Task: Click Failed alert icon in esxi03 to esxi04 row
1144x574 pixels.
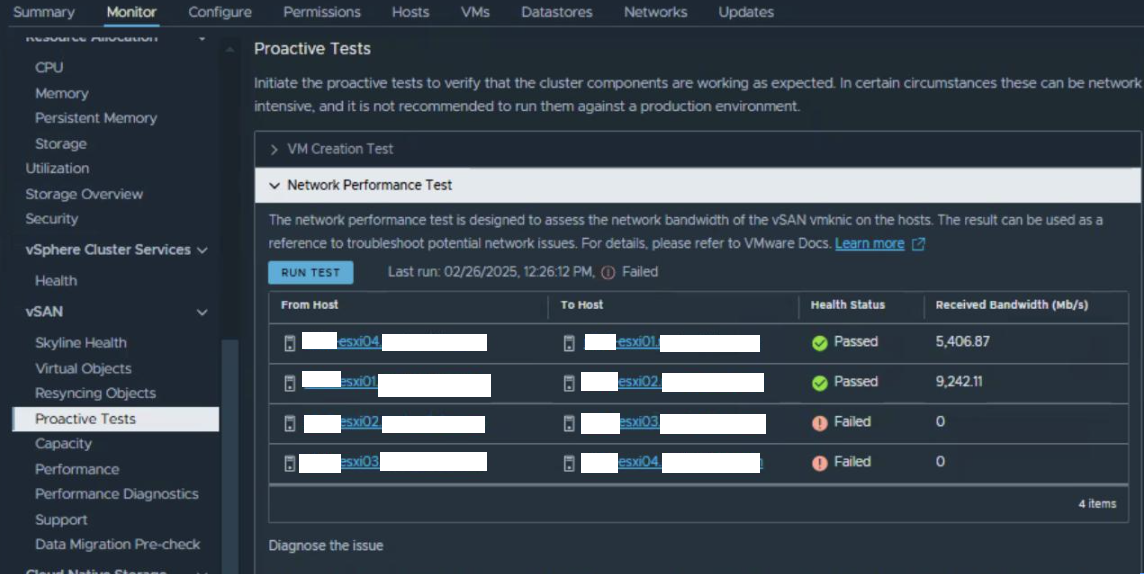Action: tap(819, 463)
